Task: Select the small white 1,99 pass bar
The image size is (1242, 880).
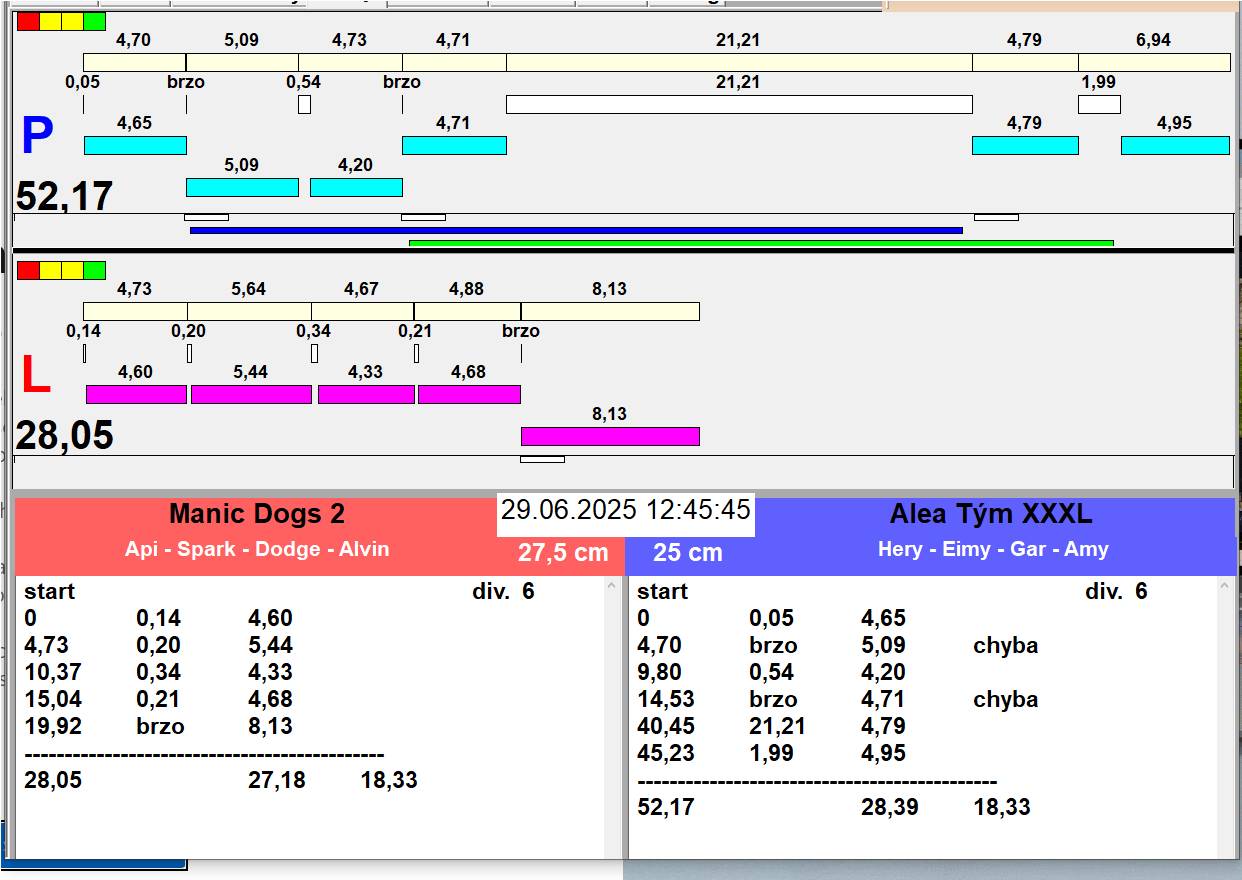Action: point(1099,104)
